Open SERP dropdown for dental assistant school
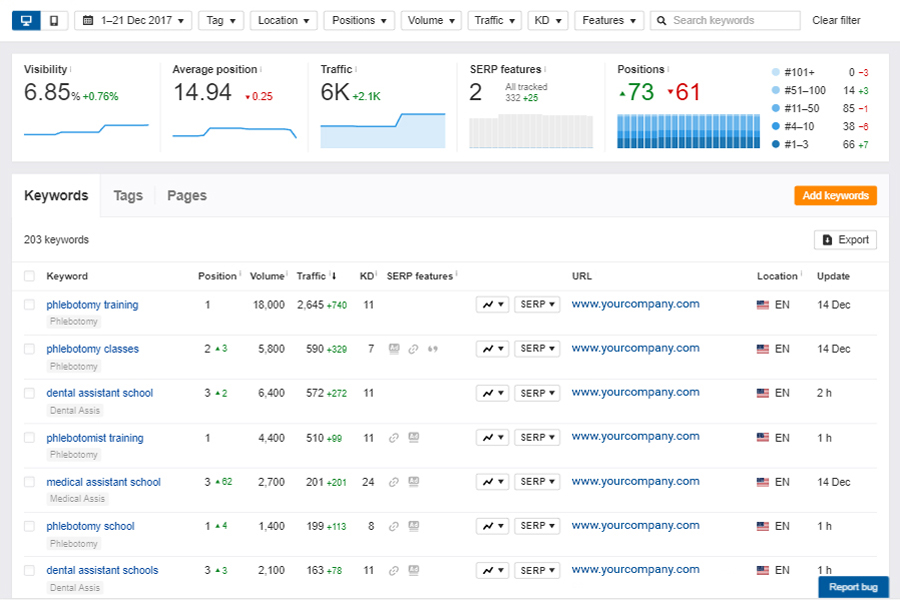 [x=537, y=393]
